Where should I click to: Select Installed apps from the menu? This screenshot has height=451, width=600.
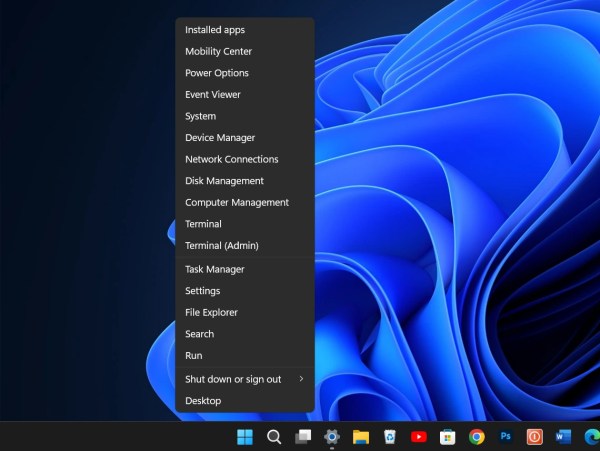(x=215, y=30)
